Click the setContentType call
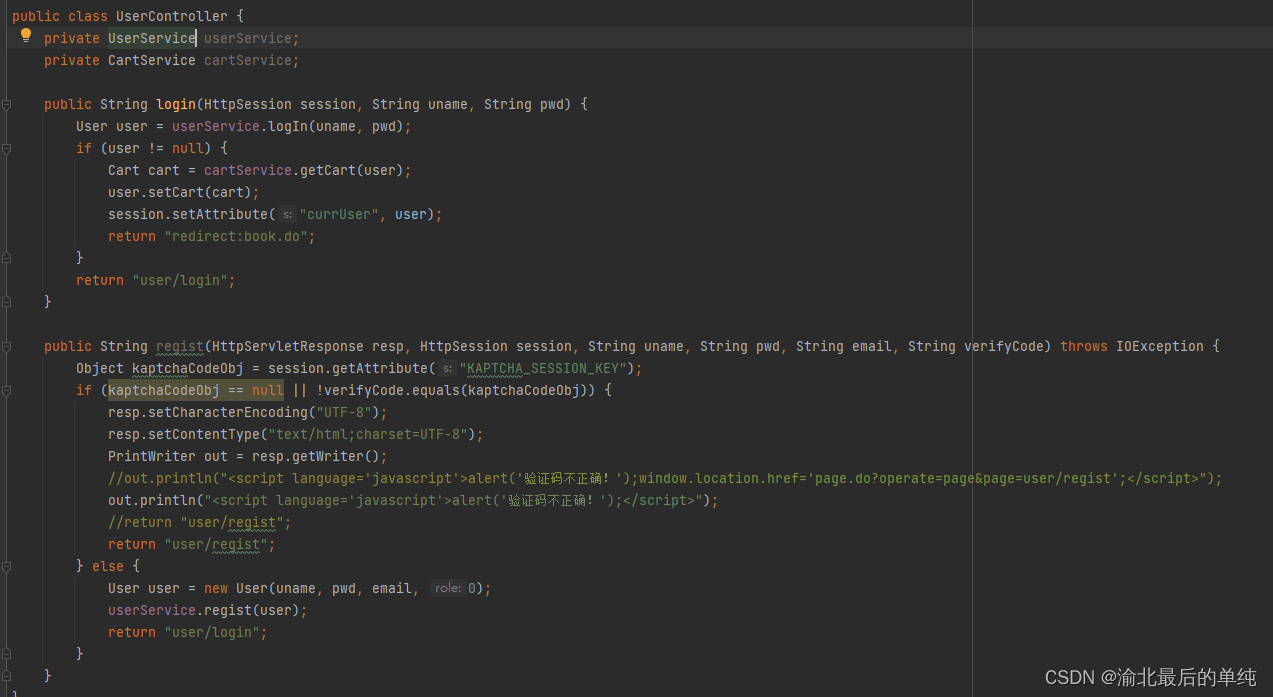Image resolution: width=1273 pixels, height=697 pixels. 204,434
